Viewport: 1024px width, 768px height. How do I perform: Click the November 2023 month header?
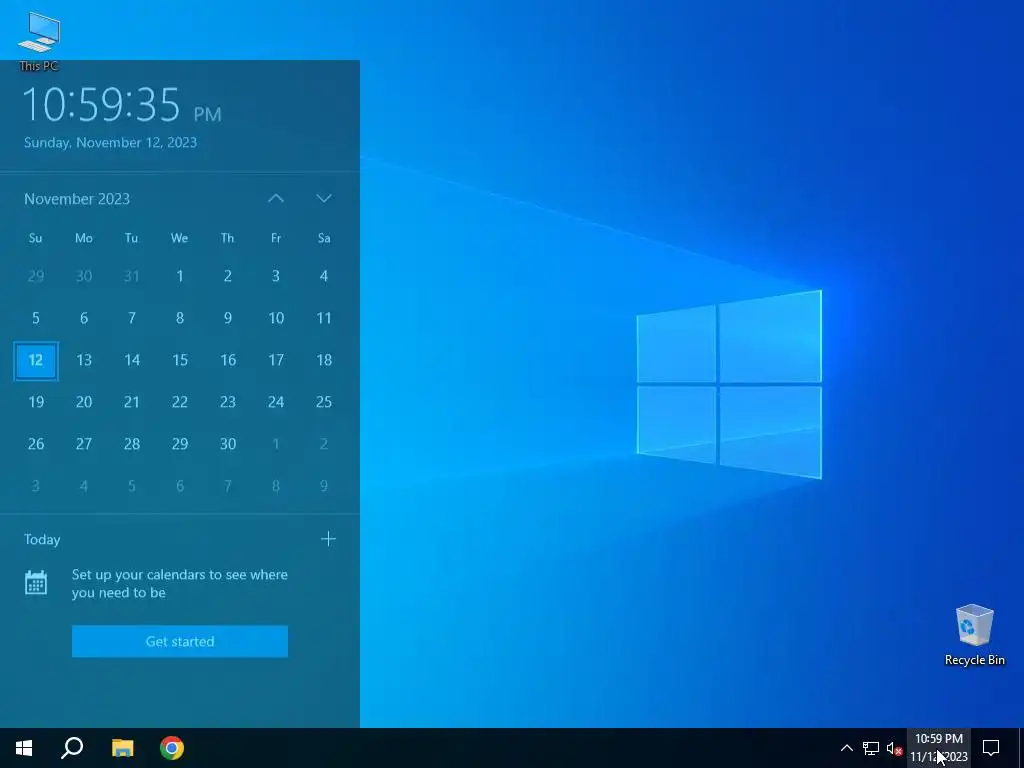77,199
